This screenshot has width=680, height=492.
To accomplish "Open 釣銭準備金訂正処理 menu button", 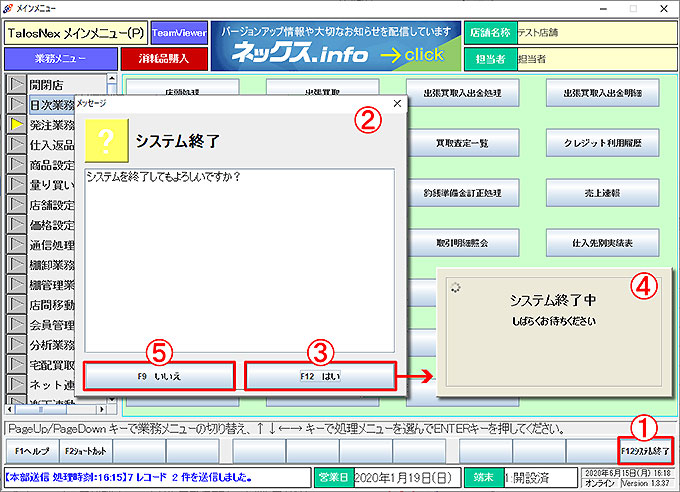I will pyautogui.click(x=462, y=193).
